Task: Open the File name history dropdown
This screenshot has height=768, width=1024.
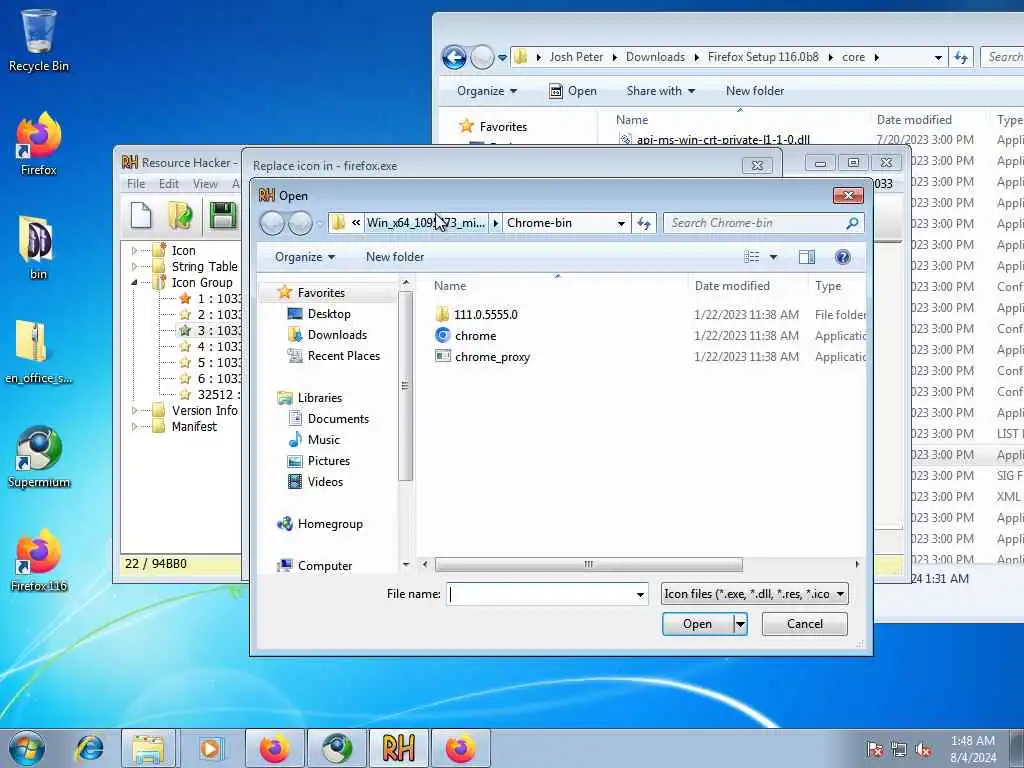Action: tap(640, 594)
